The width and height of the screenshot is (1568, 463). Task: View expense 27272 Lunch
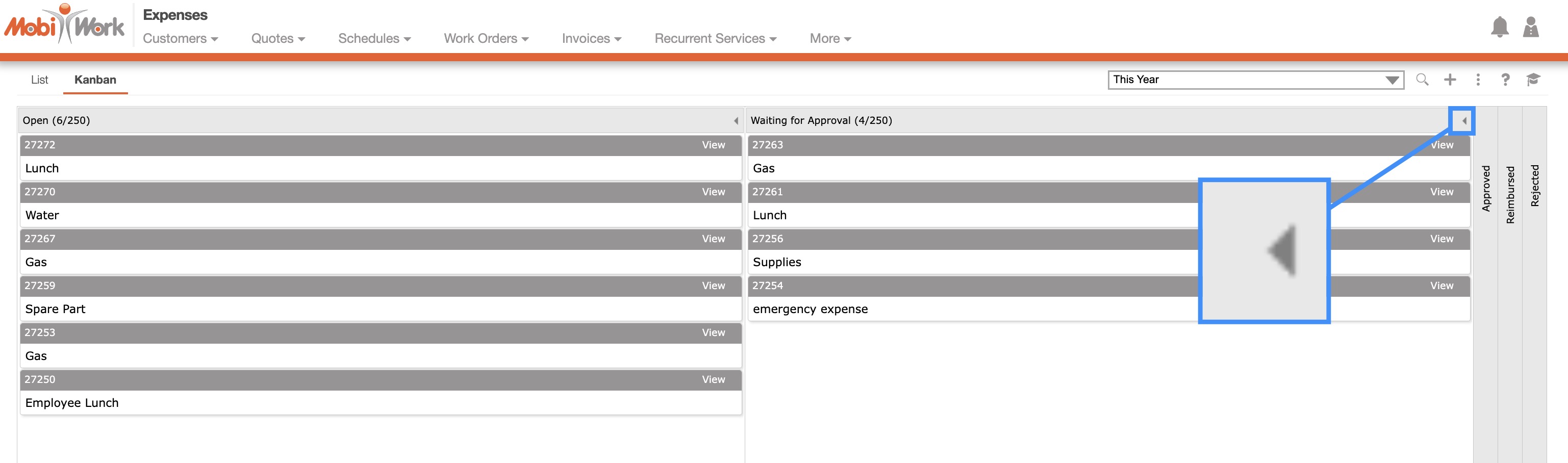pyautogui.click(x=713, y=145)
